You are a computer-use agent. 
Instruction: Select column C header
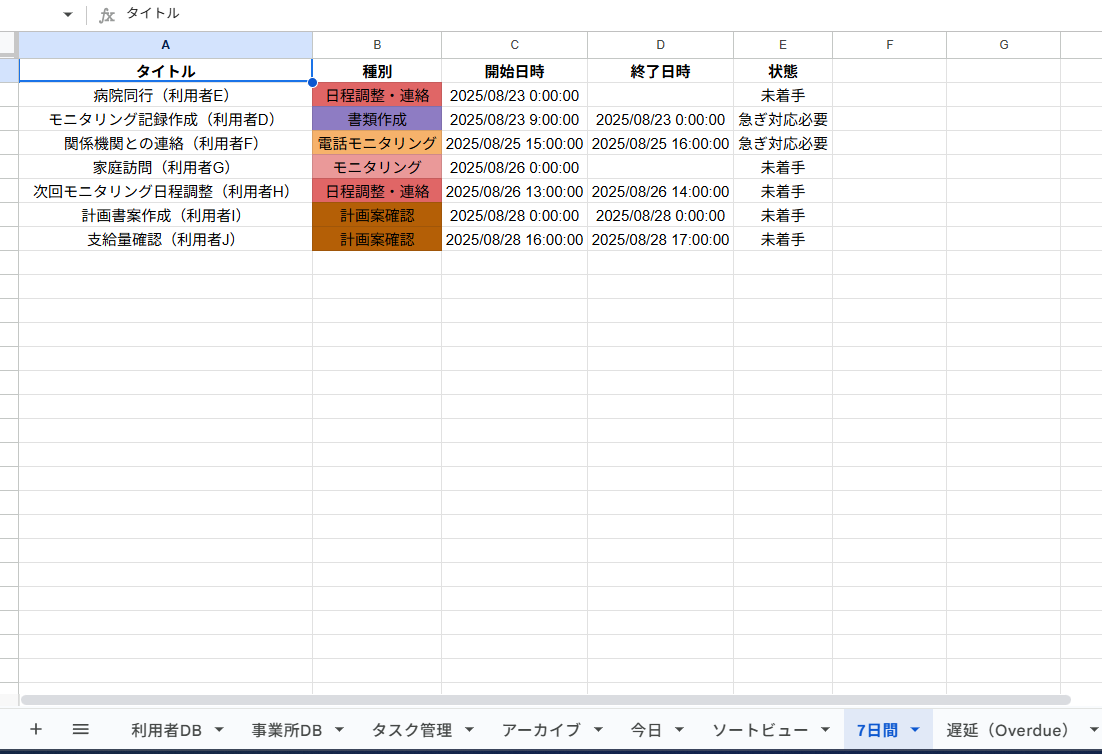click(x=514, y=45)
